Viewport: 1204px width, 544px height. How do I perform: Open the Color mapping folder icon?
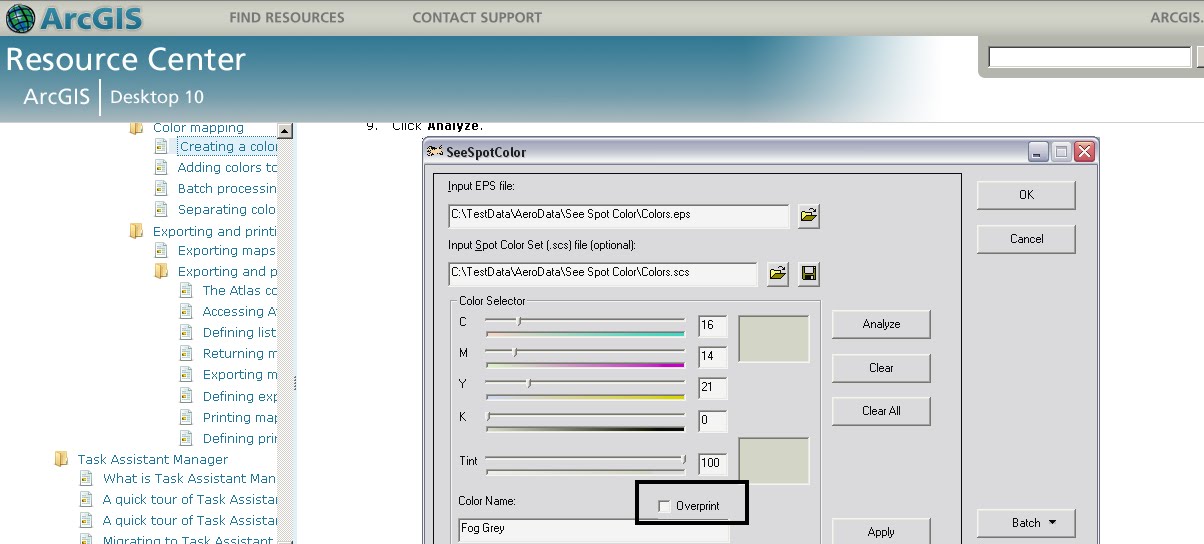136,127
